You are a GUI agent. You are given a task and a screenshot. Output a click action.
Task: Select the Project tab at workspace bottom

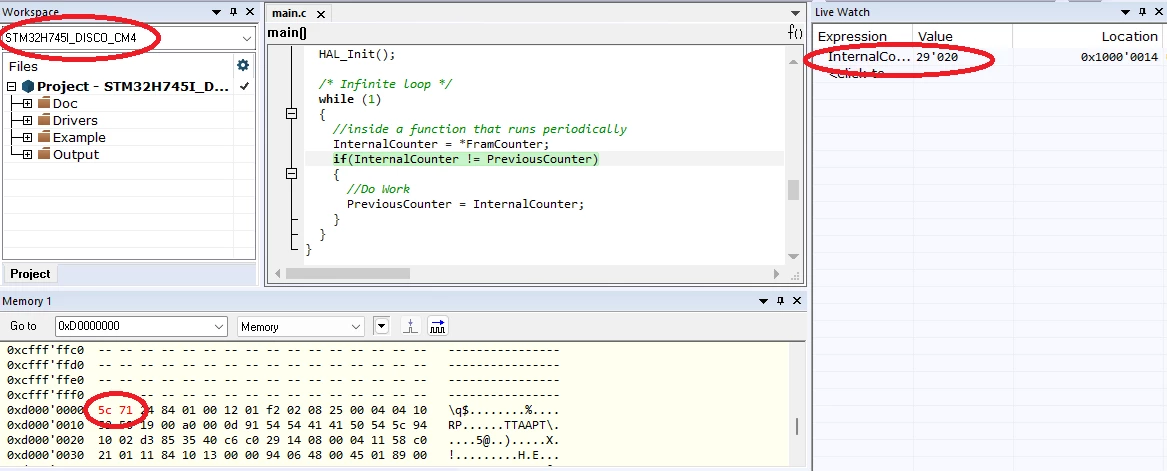pyautogui.click(x=30, y=274)
